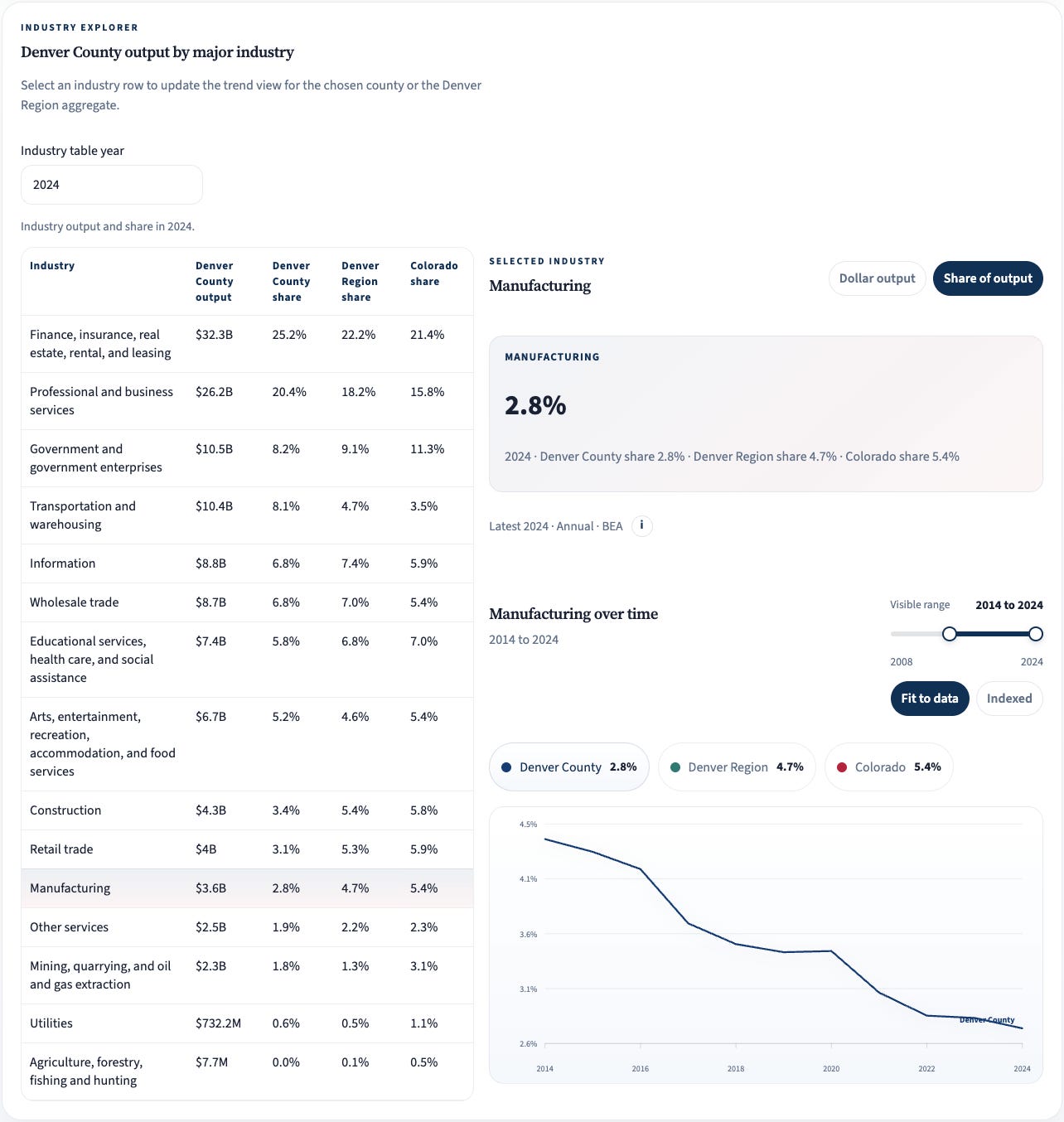Select Transportation and warehousing row
1064x1122 pixels.
(x=247, y=515)
